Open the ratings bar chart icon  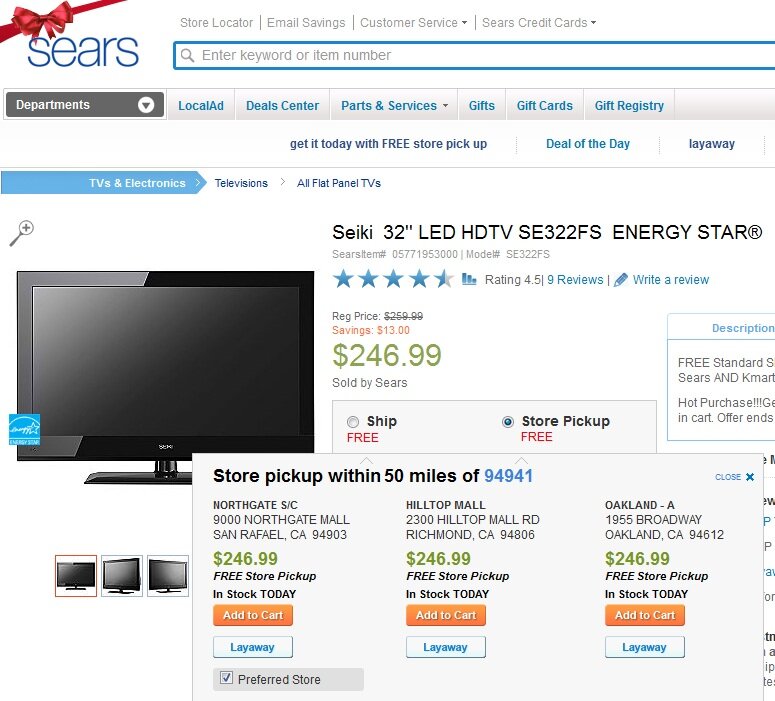tap(469, 279)
